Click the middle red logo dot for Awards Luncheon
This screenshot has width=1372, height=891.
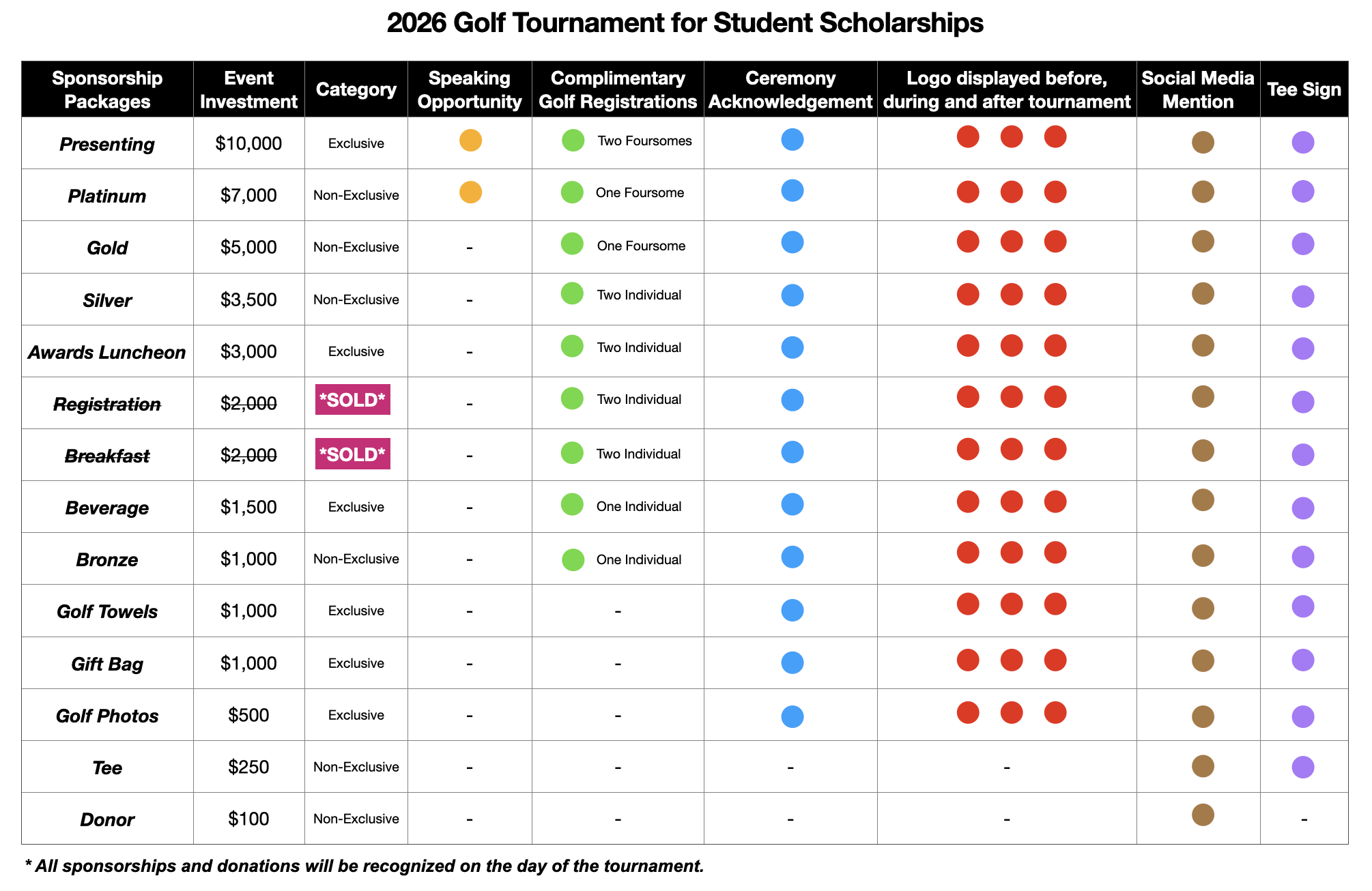[x=1011, y=346]
